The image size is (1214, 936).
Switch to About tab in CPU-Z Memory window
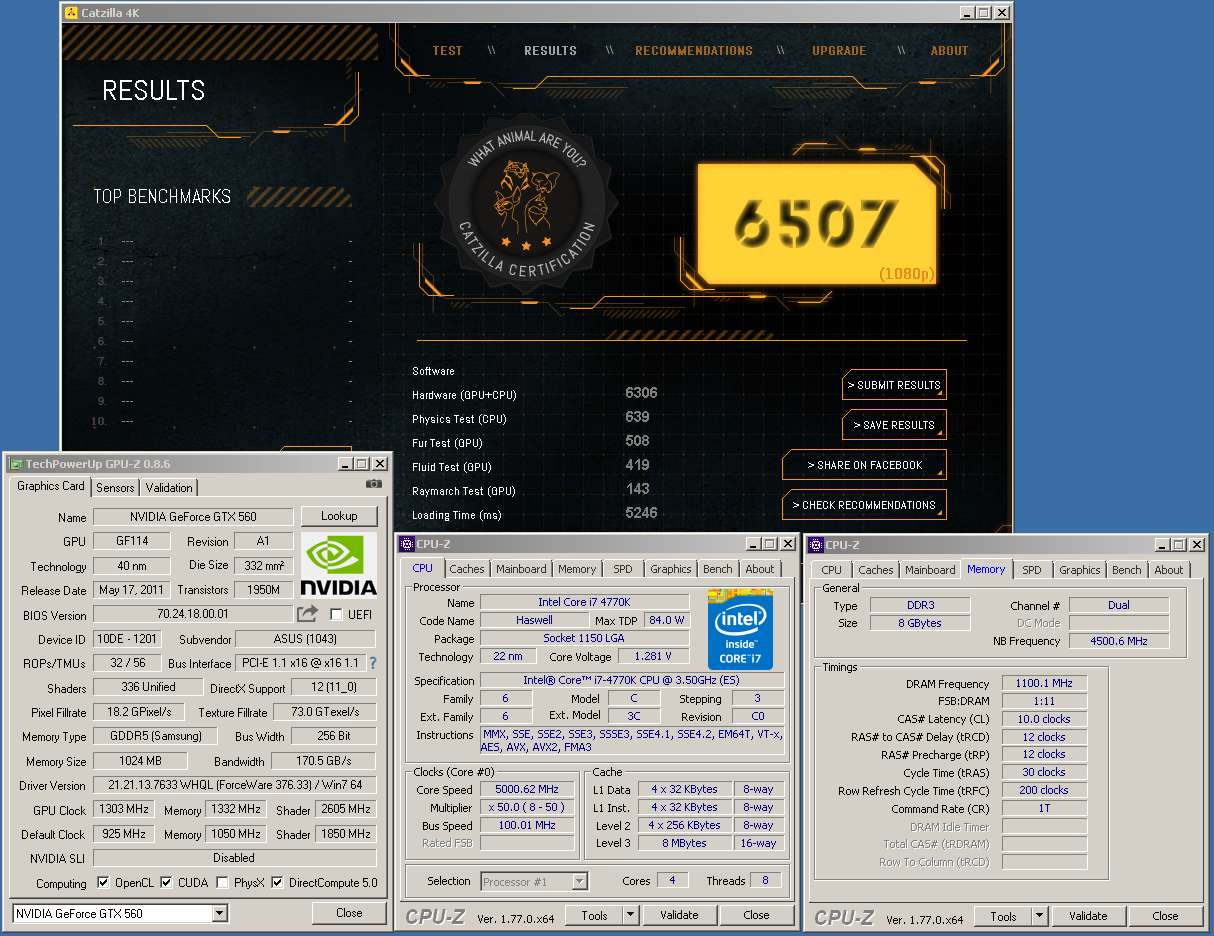(x=1169, y=570)
